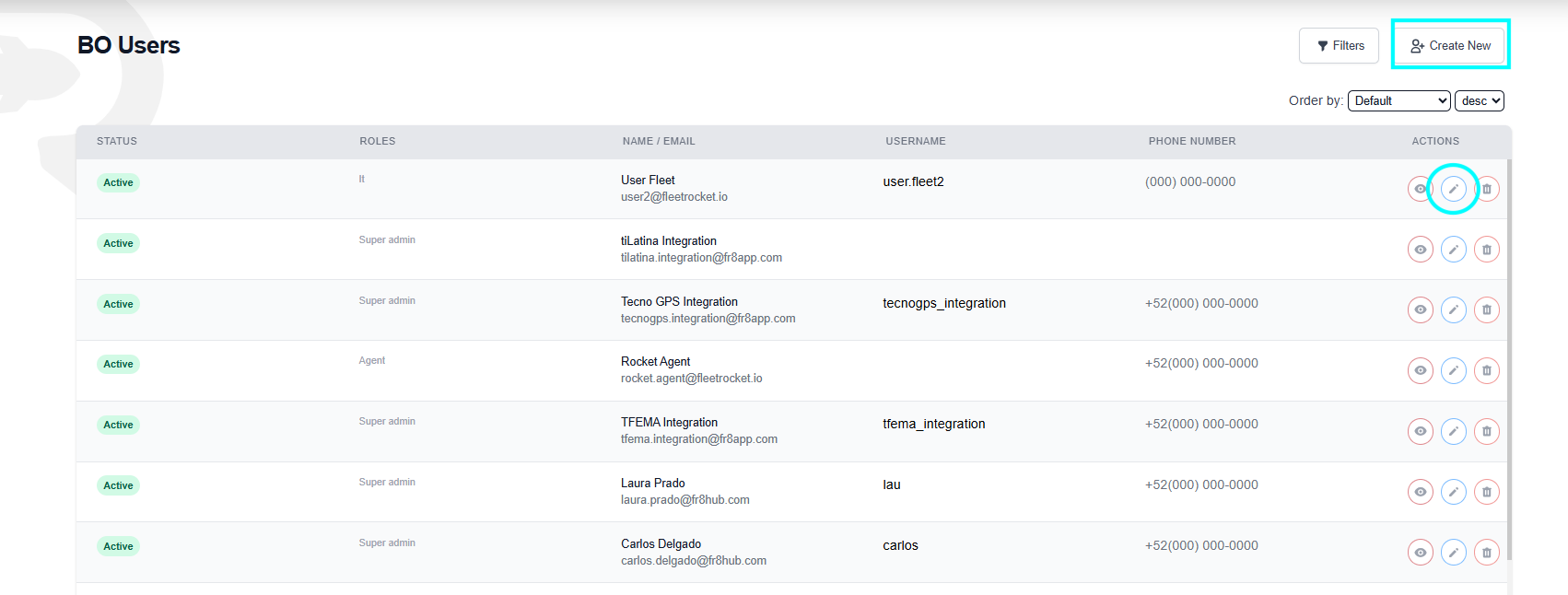Select the name Laura Prado
This screenshot has height=595, width=1568.
[653, 483]
